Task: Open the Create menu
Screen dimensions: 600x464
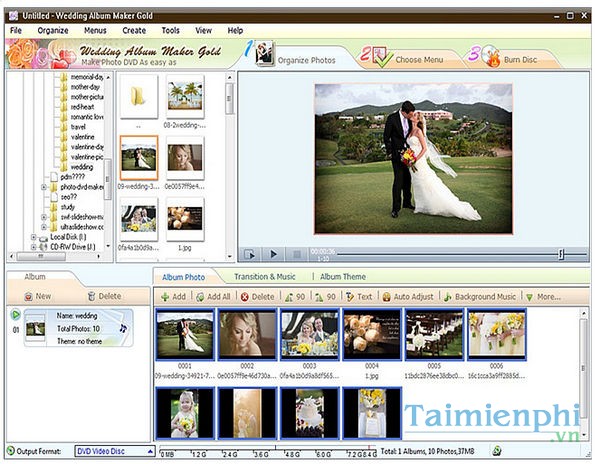Action: point(134,30)
